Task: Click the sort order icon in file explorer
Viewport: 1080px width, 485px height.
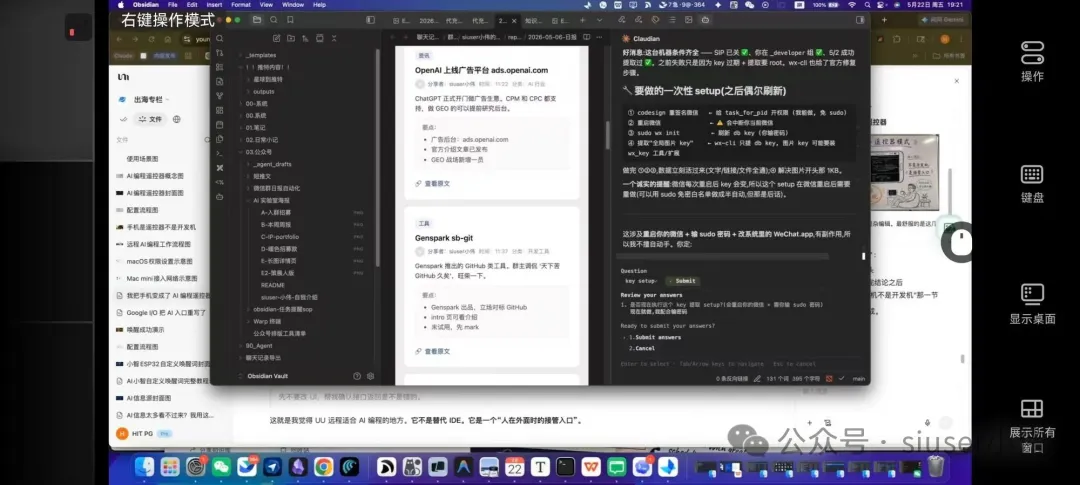Action: coord(304,38)
